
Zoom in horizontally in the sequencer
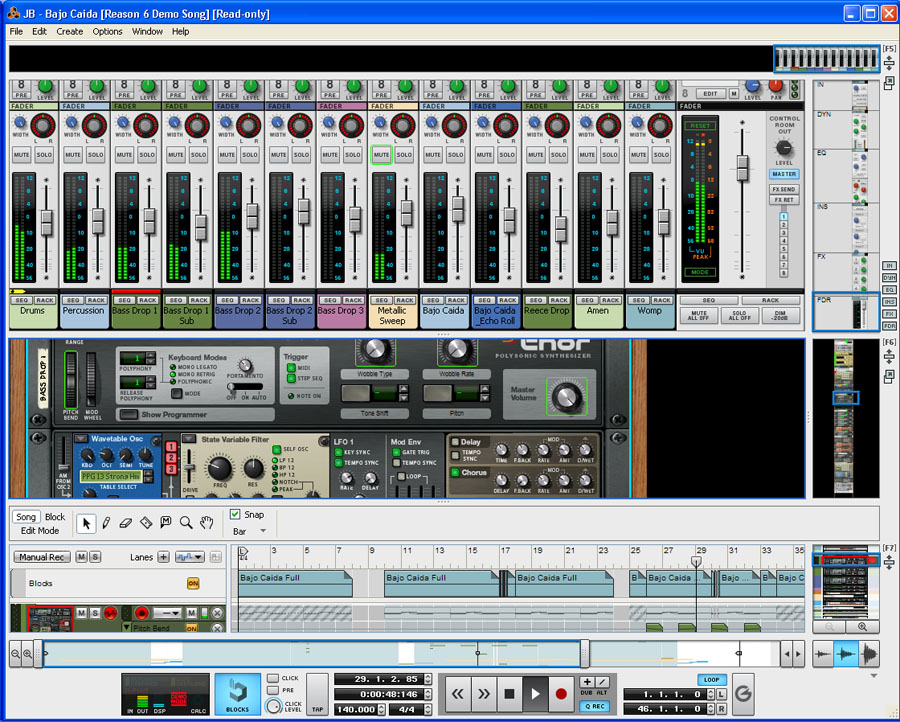[27, 654]
